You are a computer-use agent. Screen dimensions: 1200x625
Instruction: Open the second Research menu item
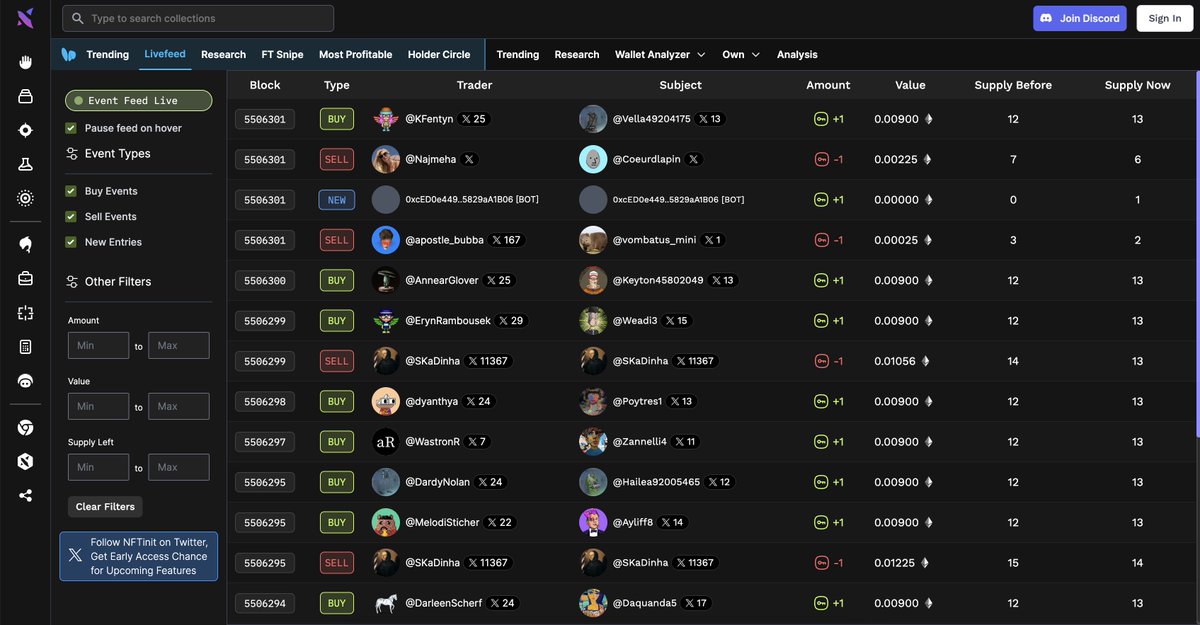click(577, 54)
